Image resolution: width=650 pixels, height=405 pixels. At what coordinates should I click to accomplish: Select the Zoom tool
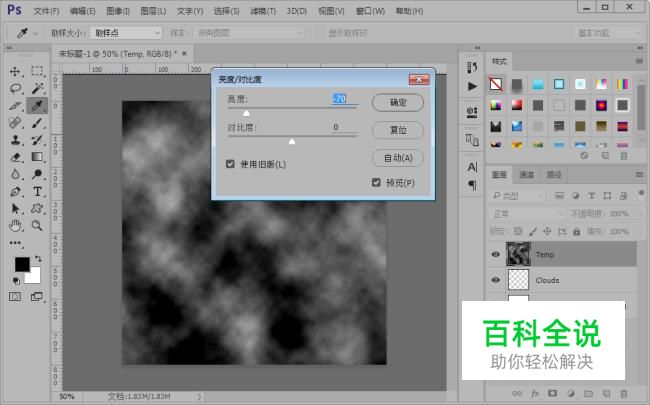(x=37, y=226)
